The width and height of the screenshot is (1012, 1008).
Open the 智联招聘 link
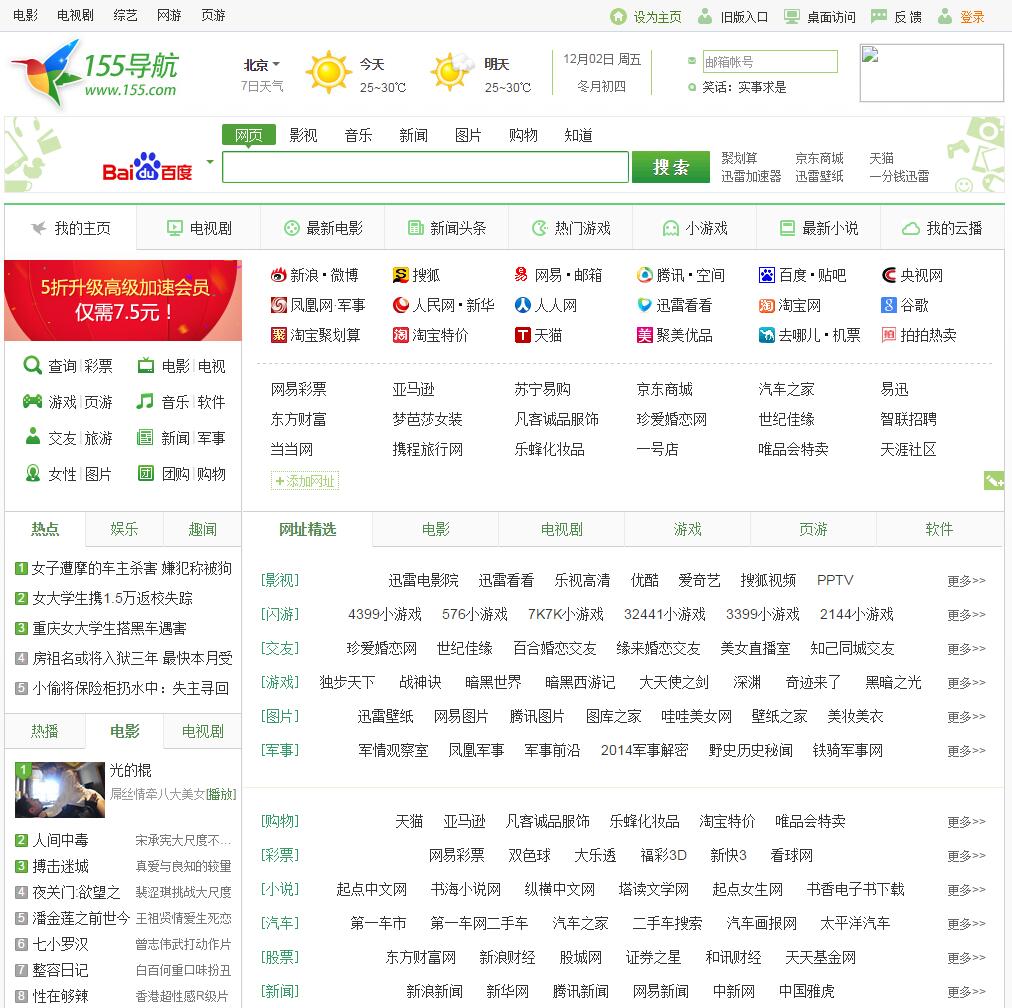pyautogui.click(x=908, y=419)
